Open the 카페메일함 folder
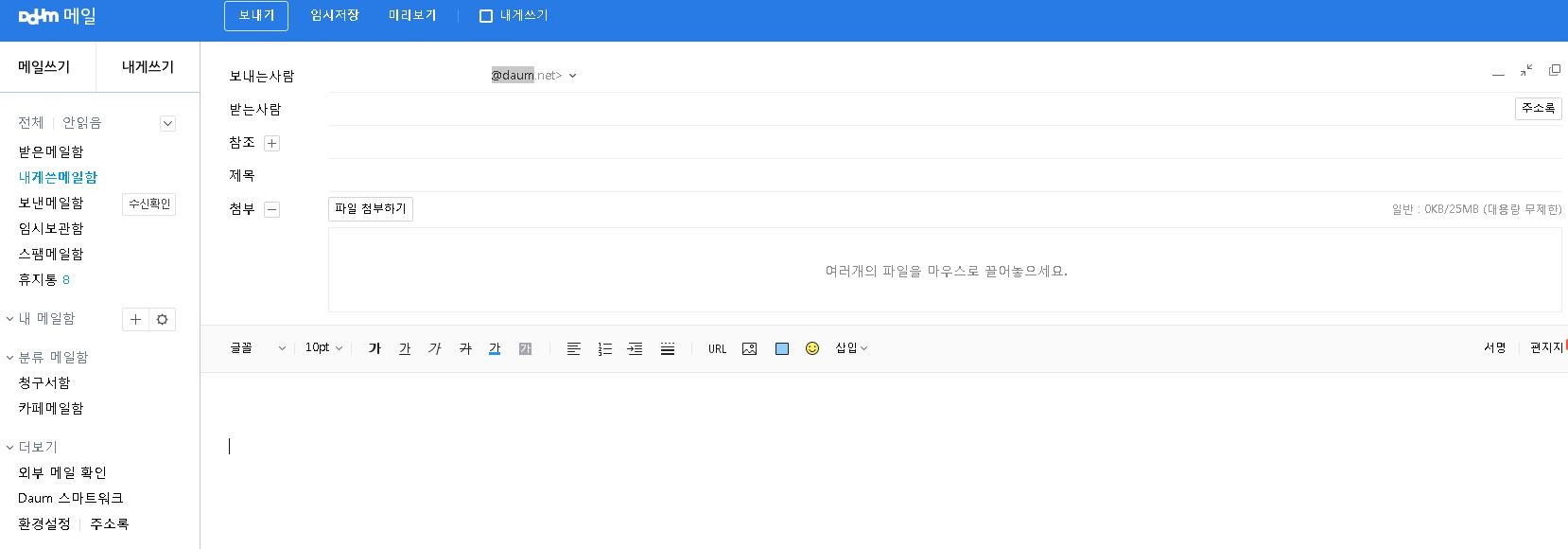The width and height of the screenshot is (1568, 549). 51,408
